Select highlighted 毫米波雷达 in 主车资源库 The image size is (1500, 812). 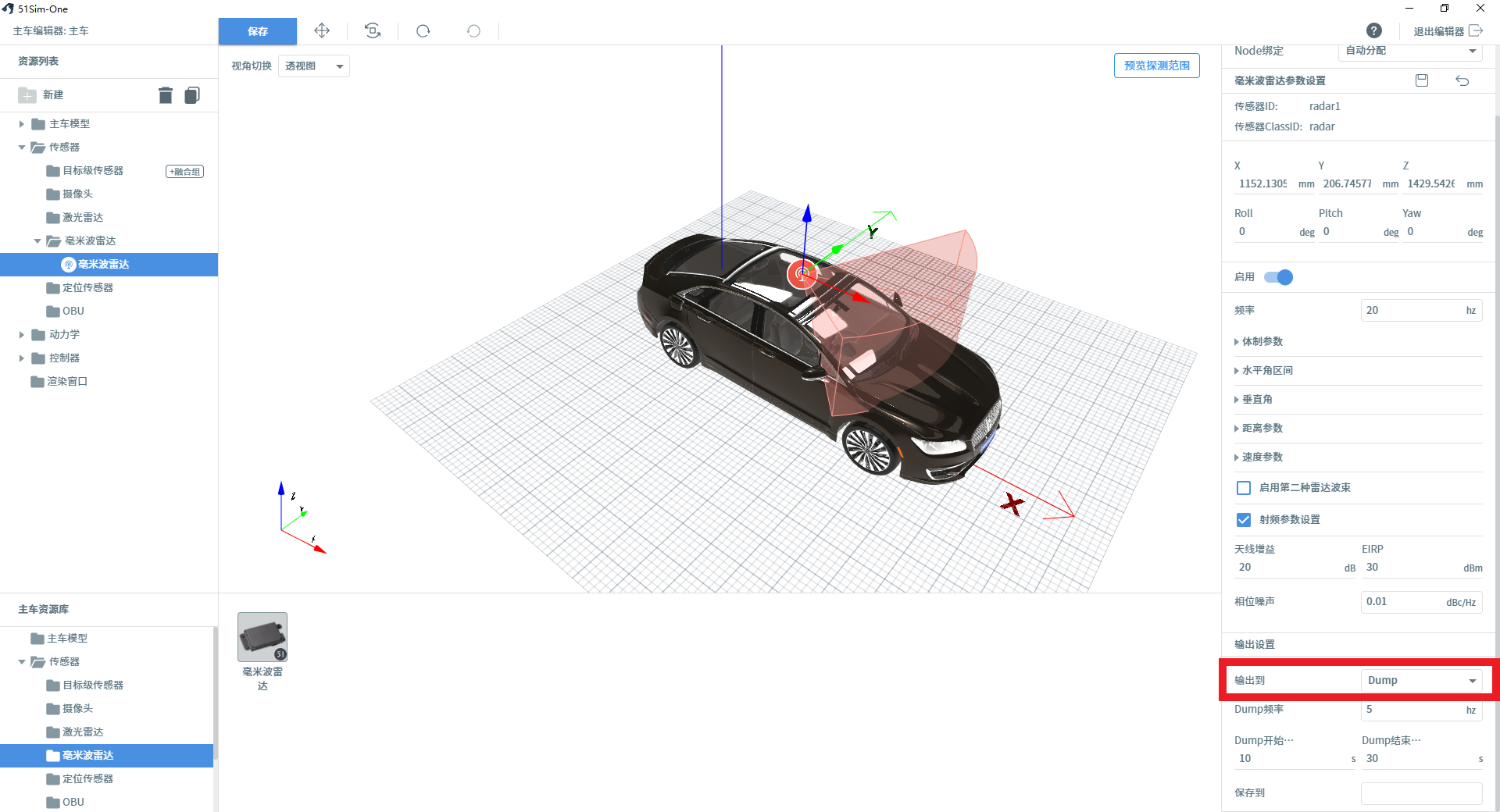(x=106, y=756)
